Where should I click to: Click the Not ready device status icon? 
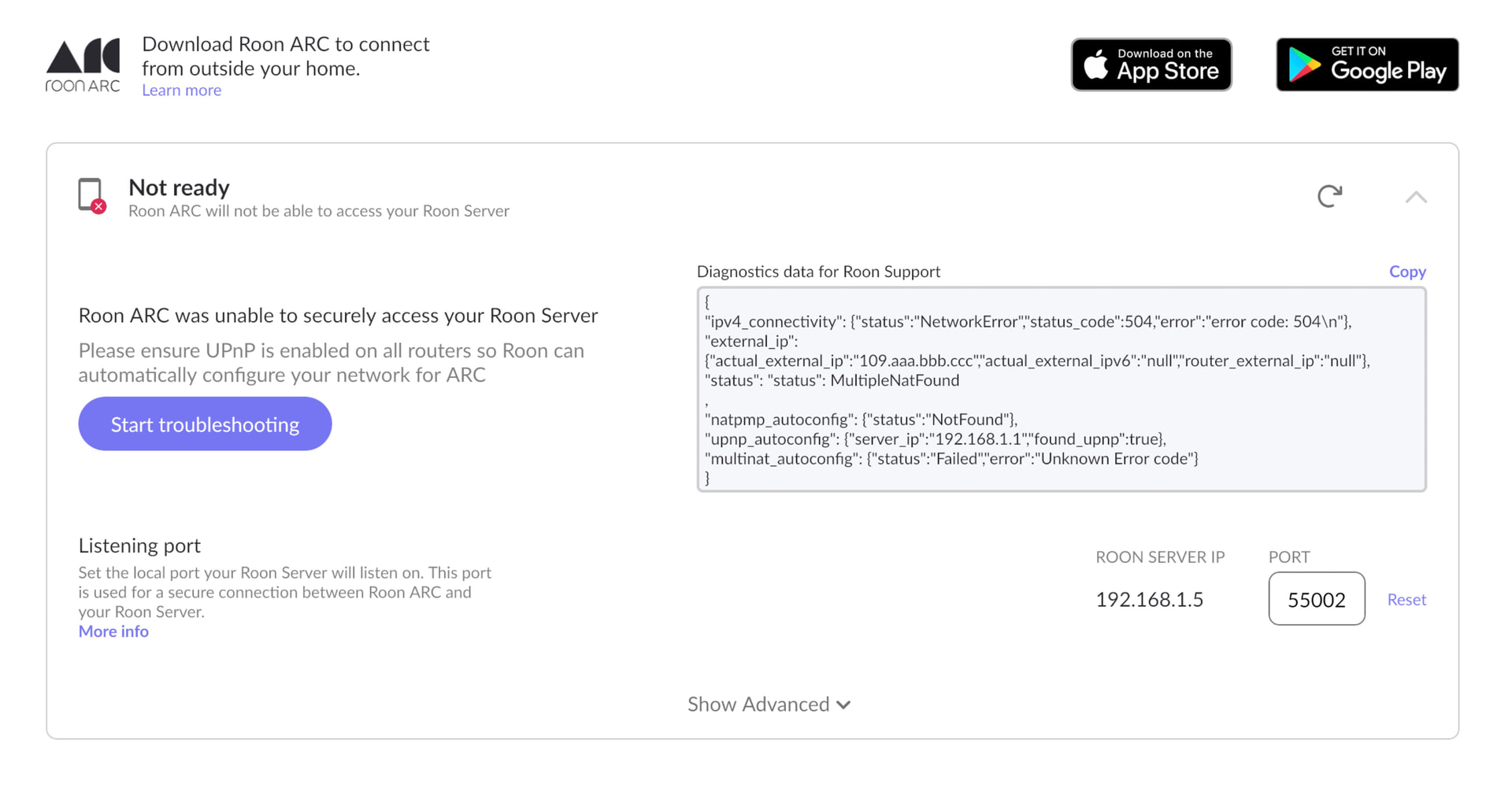click(92, 196)
